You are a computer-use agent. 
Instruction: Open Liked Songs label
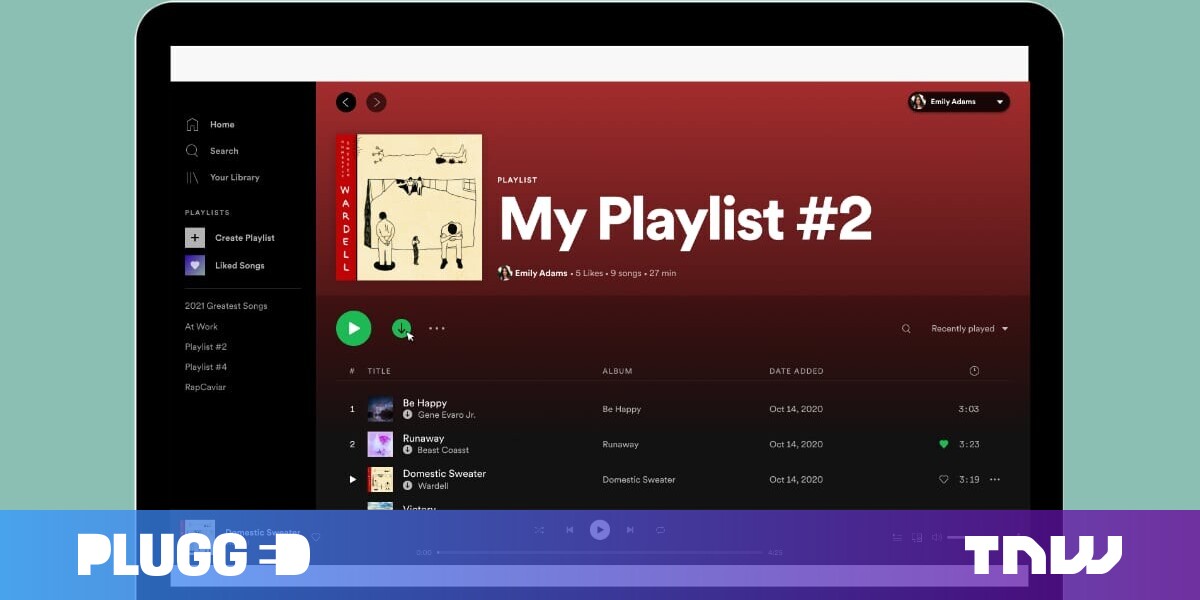[x=240, y=266]
